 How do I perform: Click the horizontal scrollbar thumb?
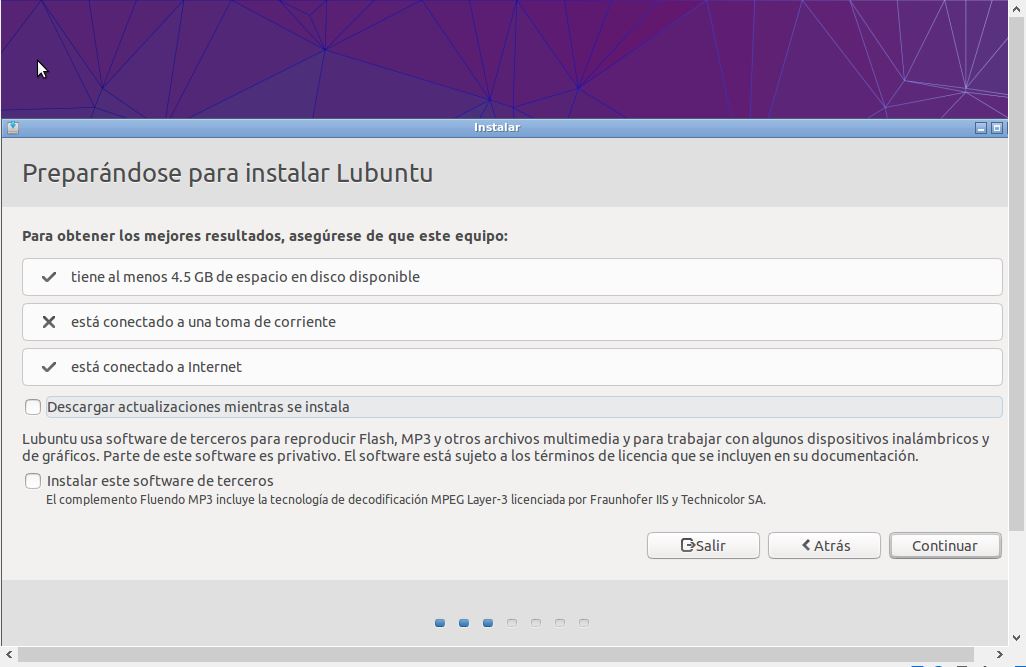click(x=500, y=655)
